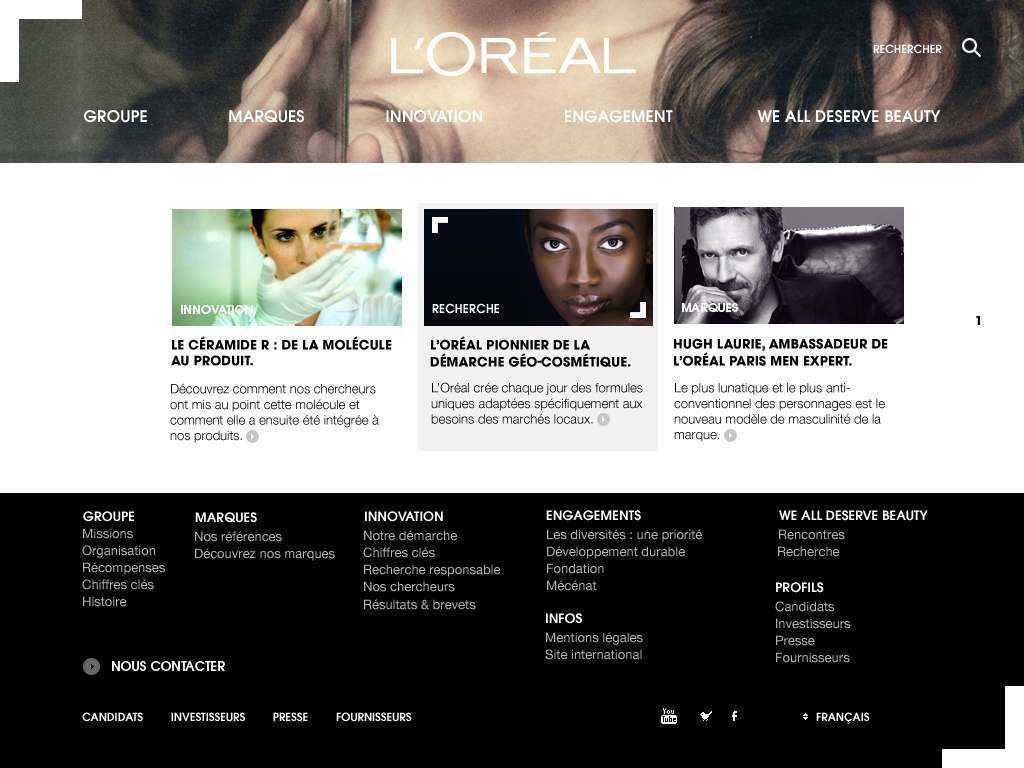This screenshot has height=768, width=1024.
Task: Click the search magnifier icon
Action: pyautogui.click(x=971, y=48)
